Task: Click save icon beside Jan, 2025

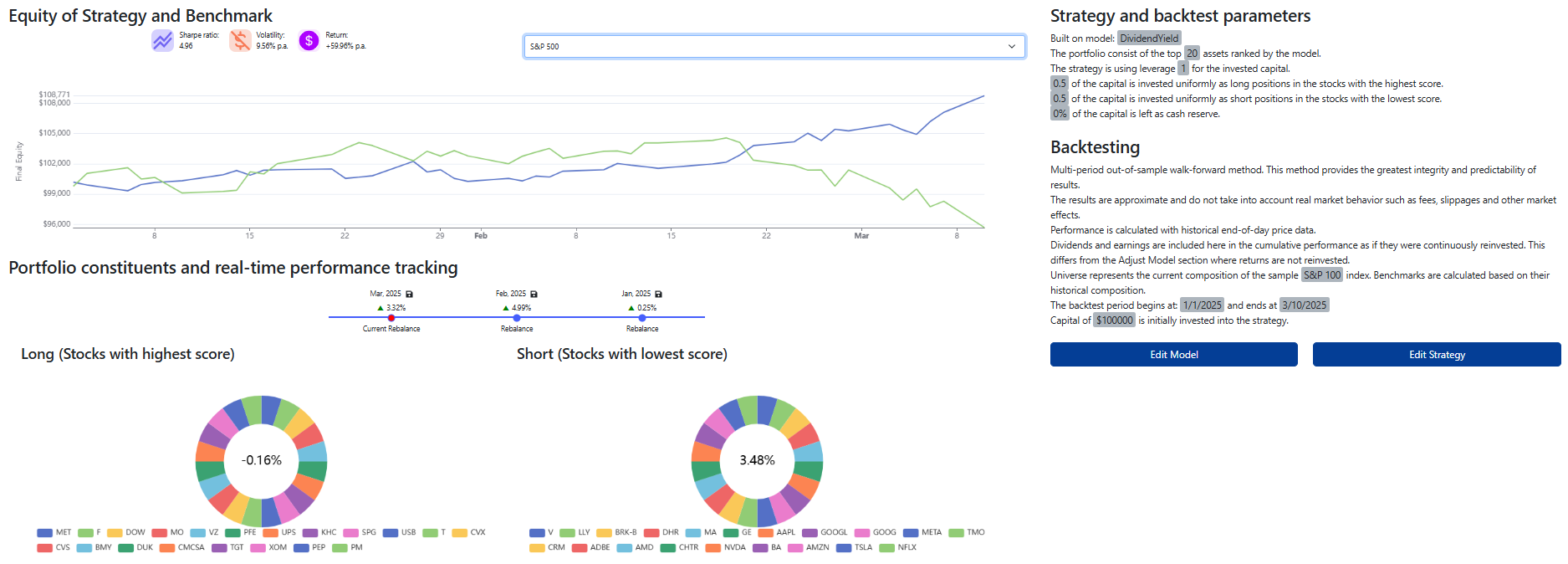Action: click(658, 294)
